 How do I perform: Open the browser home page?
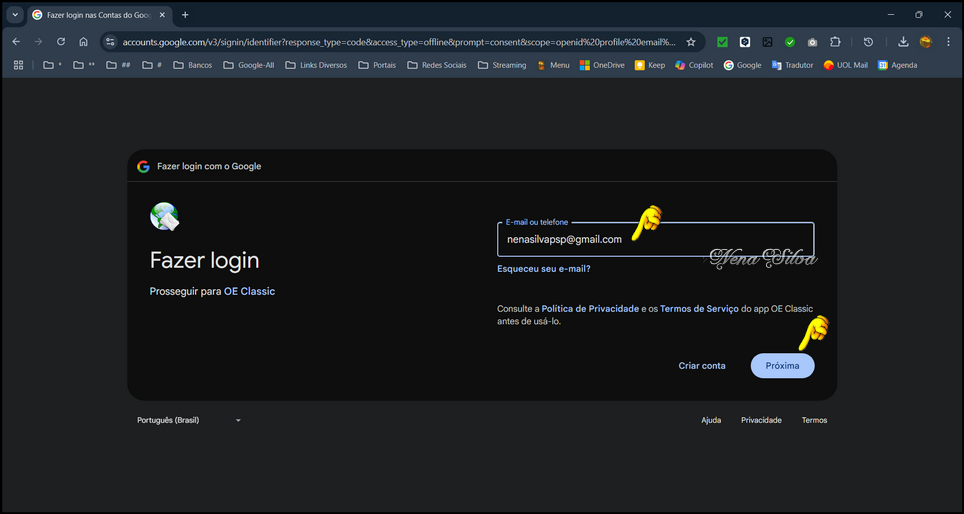tap(84, 42)
